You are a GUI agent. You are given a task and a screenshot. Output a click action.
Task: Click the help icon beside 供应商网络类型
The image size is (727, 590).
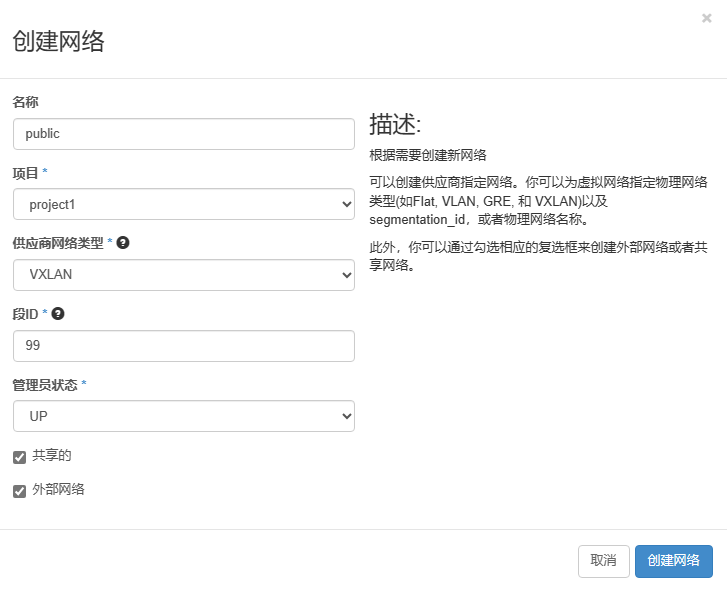123,243
